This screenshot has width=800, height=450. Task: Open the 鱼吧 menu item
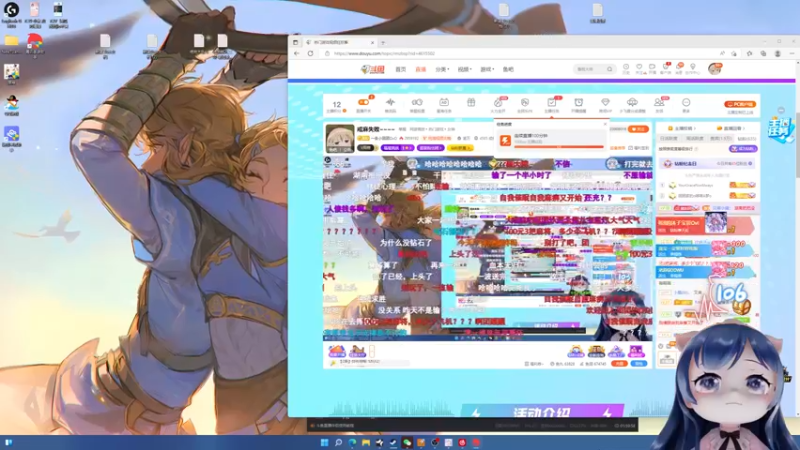pos(508,69)
